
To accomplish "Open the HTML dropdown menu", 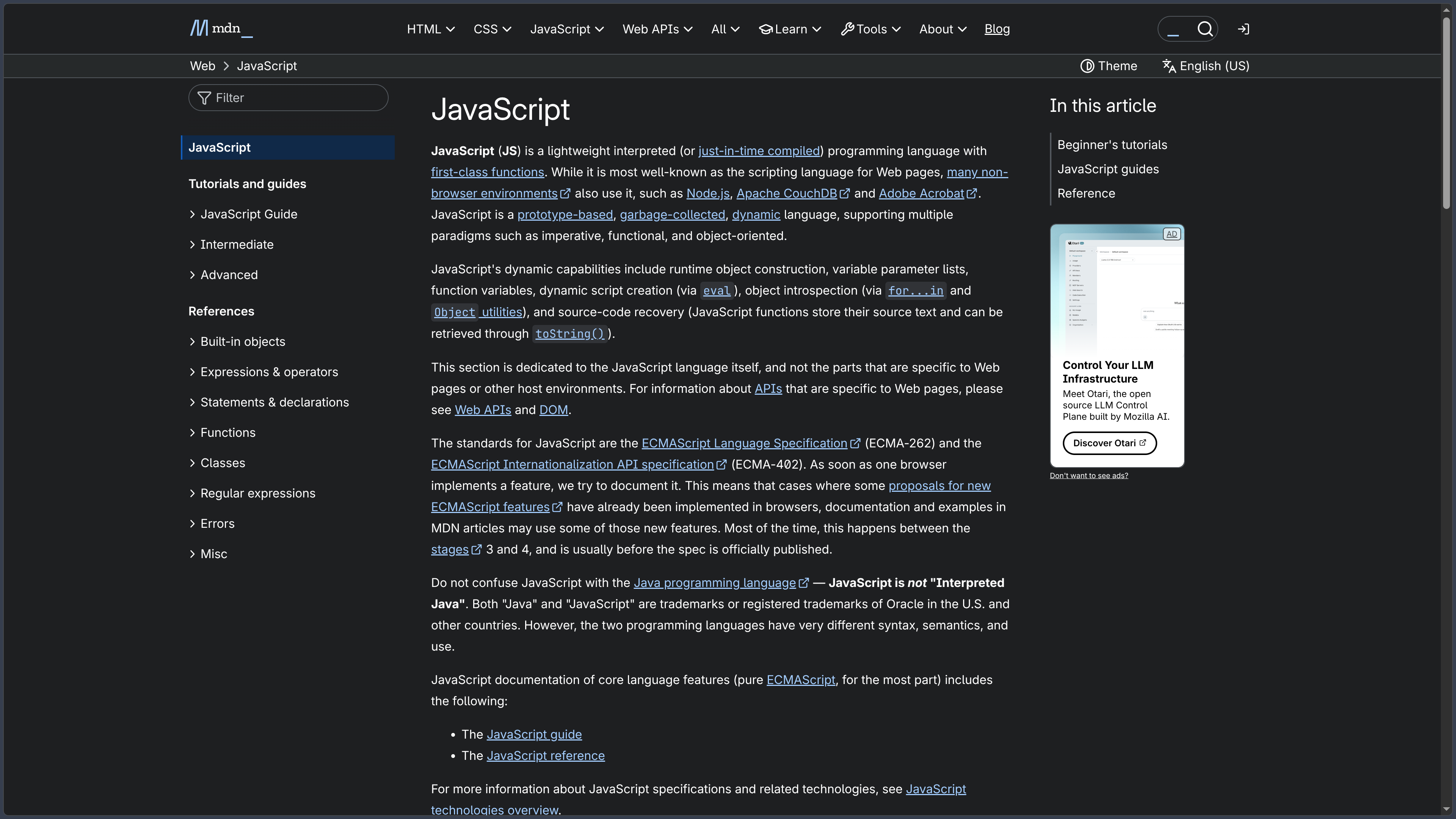I will [431, 29].
